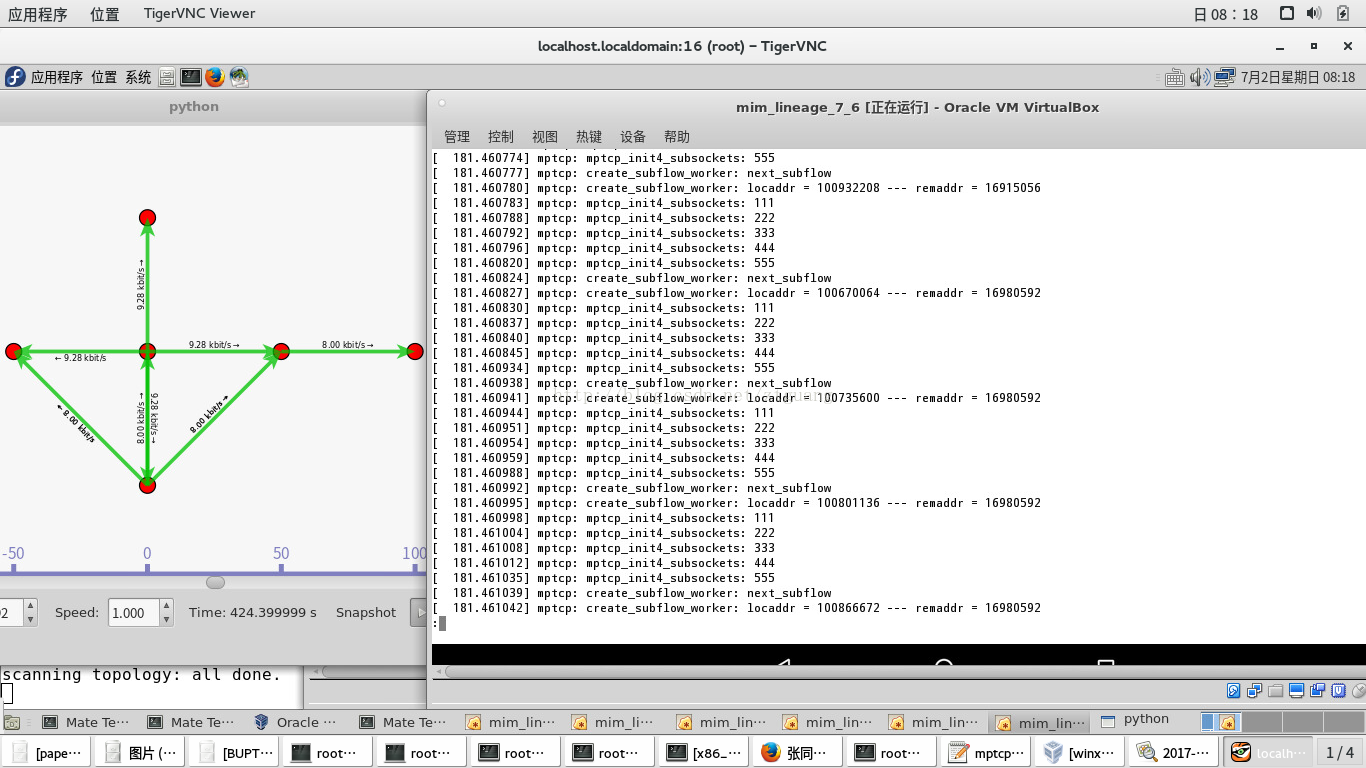The image size is (1366, 768).
Task: Click the host clock showing 日 08:18
Action: pos(1226,14)
